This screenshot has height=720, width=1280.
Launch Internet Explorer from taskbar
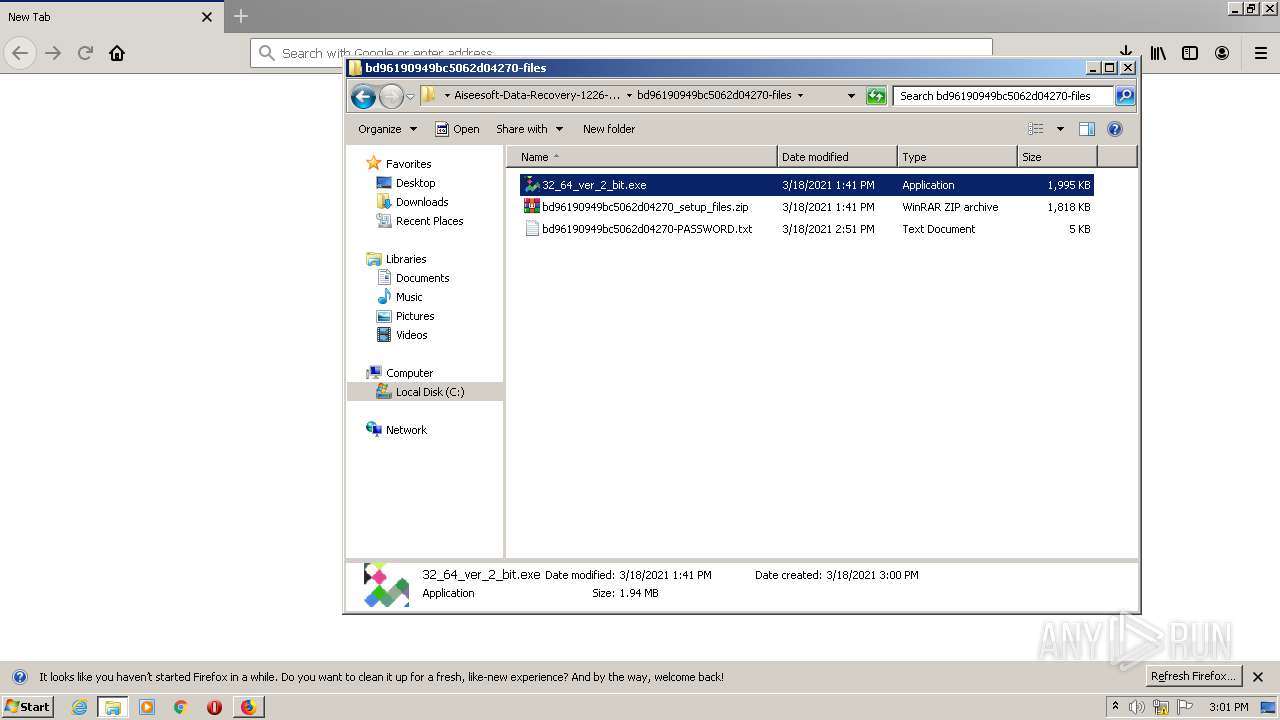[x=79, y=707]
